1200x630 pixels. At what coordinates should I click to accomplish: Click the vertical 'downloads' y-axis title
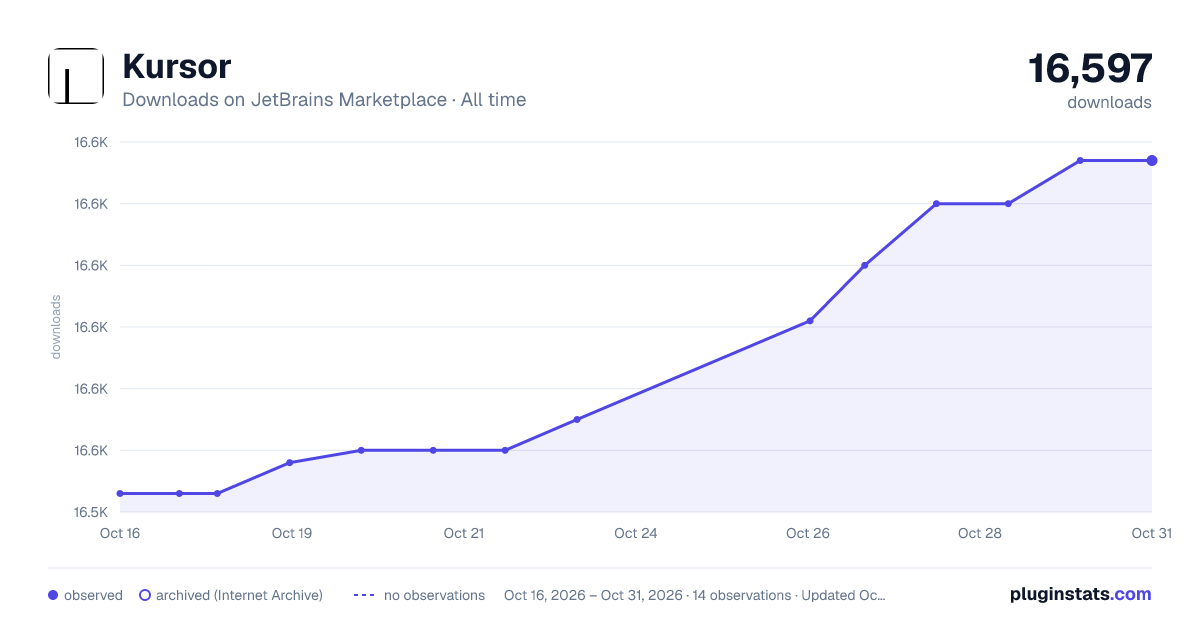pyautogui.click(x=56, y=326)
